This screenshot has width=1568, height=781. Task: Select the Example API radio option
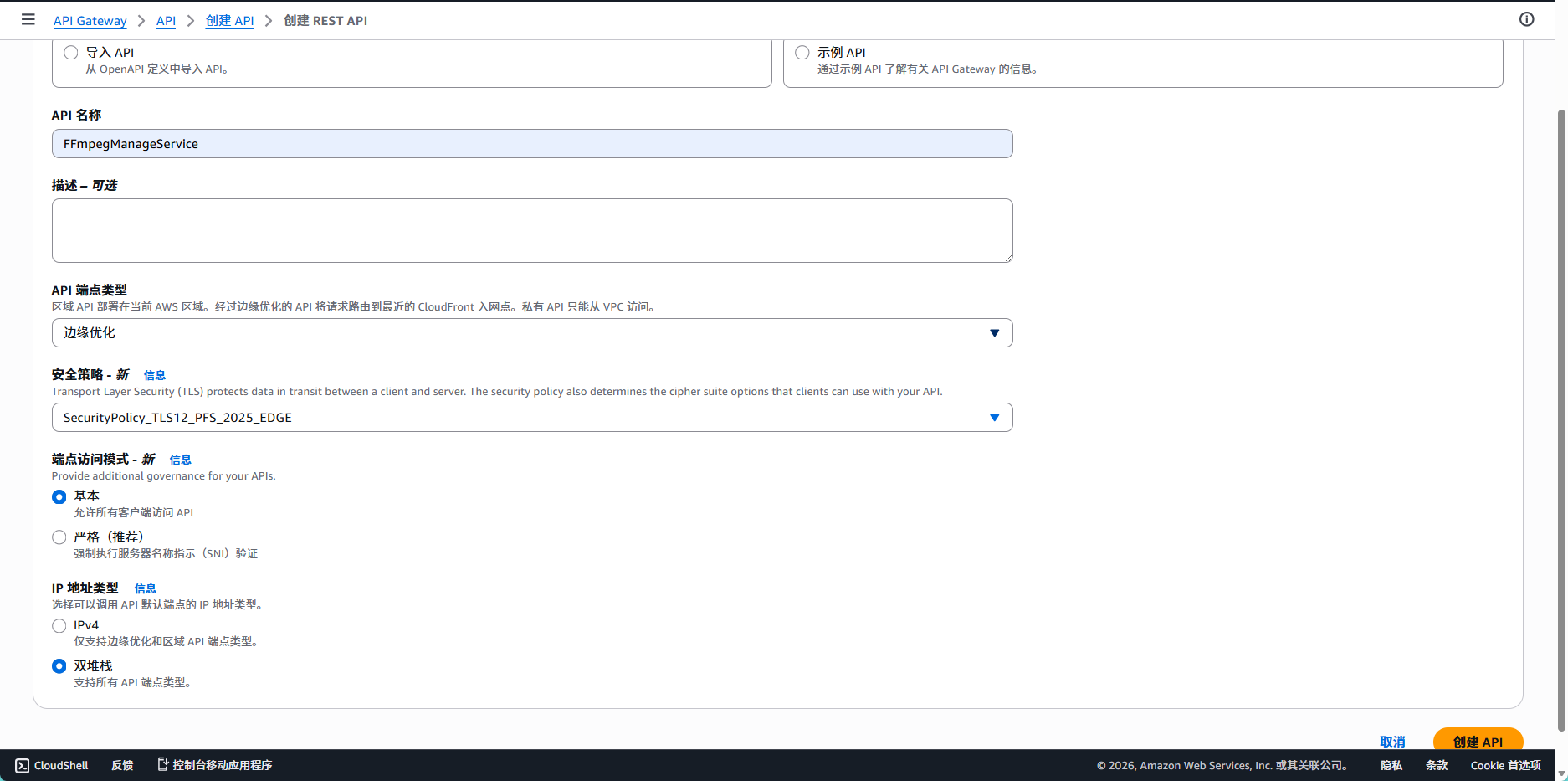tap(802, 53)
